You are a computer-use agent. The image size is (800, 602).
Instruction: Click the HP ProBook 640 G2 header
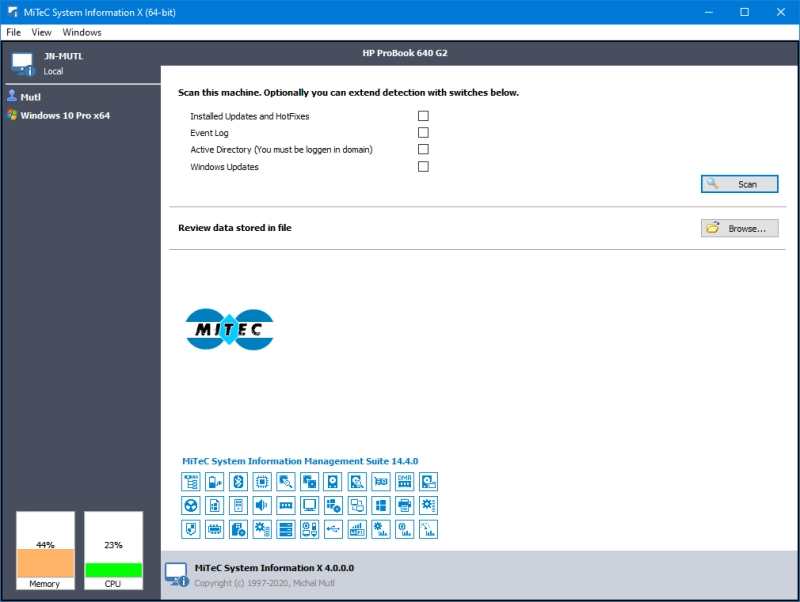click(x=405, y=53)
